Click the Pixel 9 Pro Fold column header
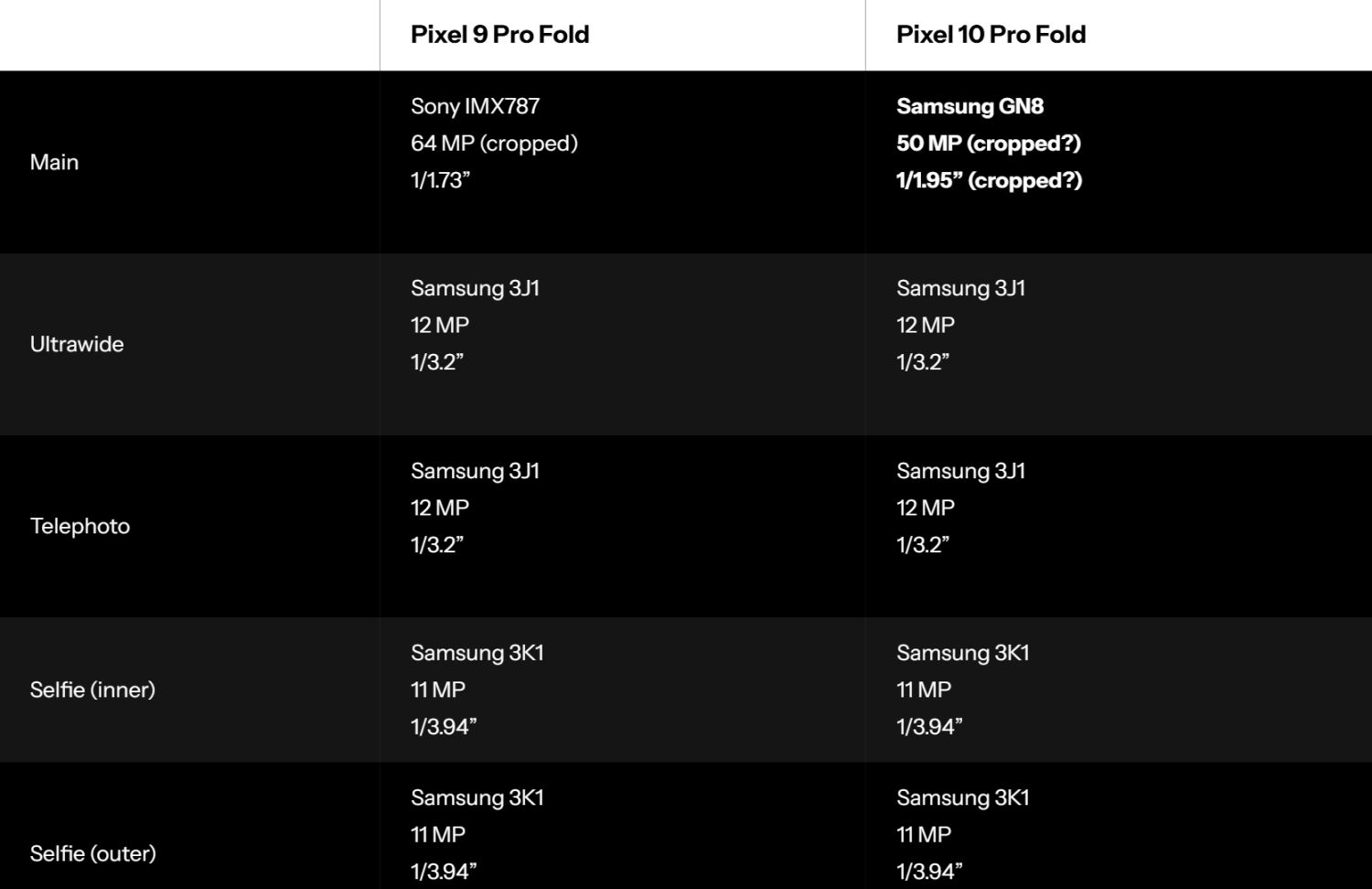1372x889 pixels. click(x=499, y=35)
